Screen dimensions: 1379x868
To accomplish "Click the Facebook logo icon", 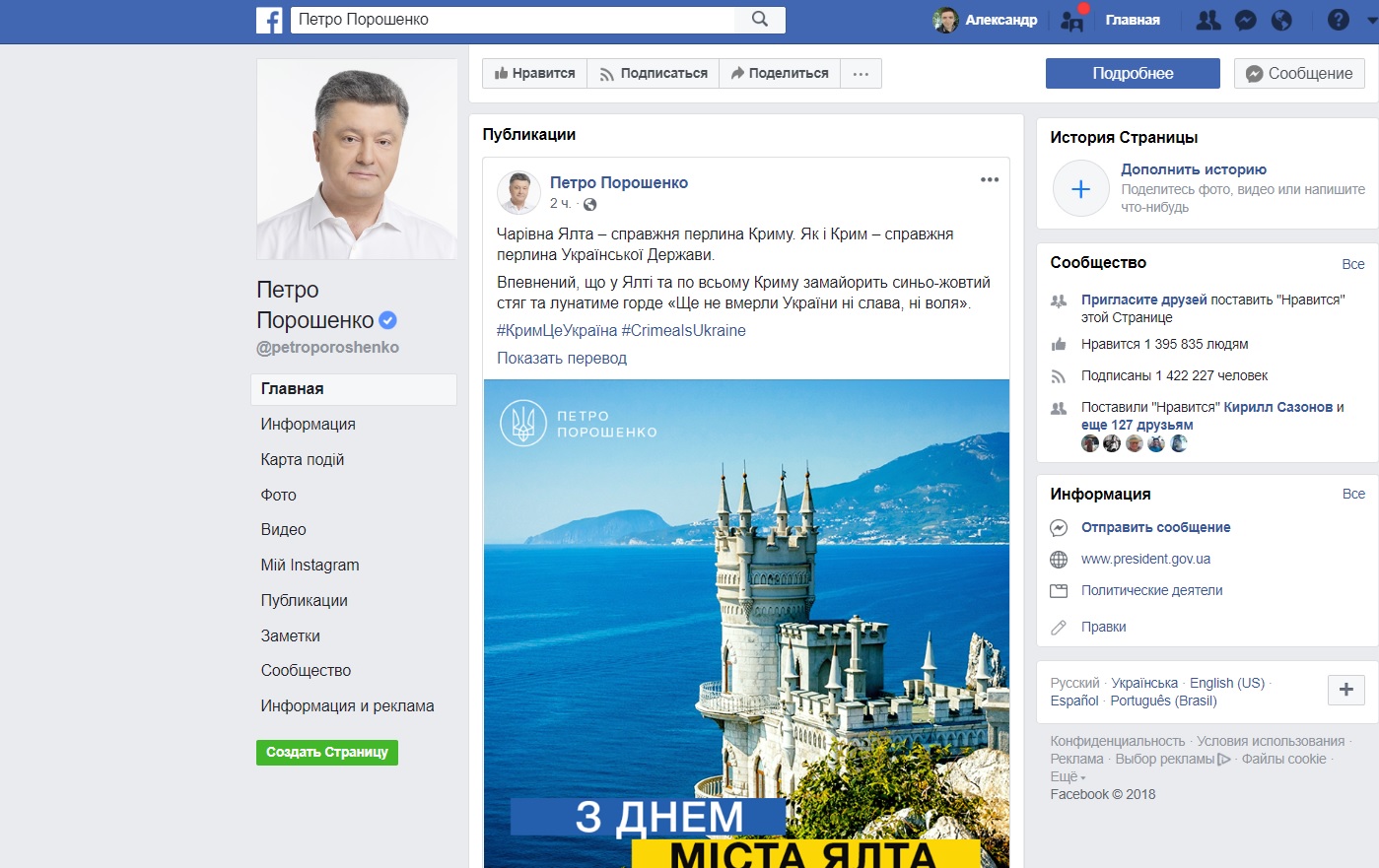I will click(269, 20).
